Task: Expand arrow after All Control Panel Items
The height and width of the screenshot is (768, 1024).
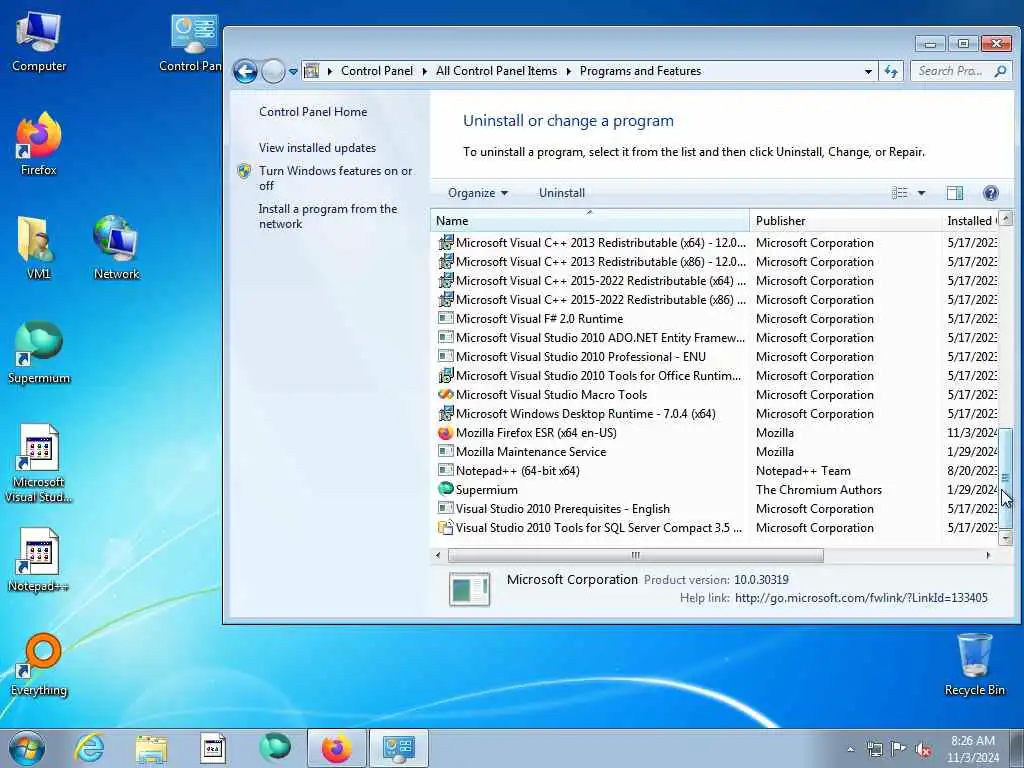Action: click(x=568, y=71)
